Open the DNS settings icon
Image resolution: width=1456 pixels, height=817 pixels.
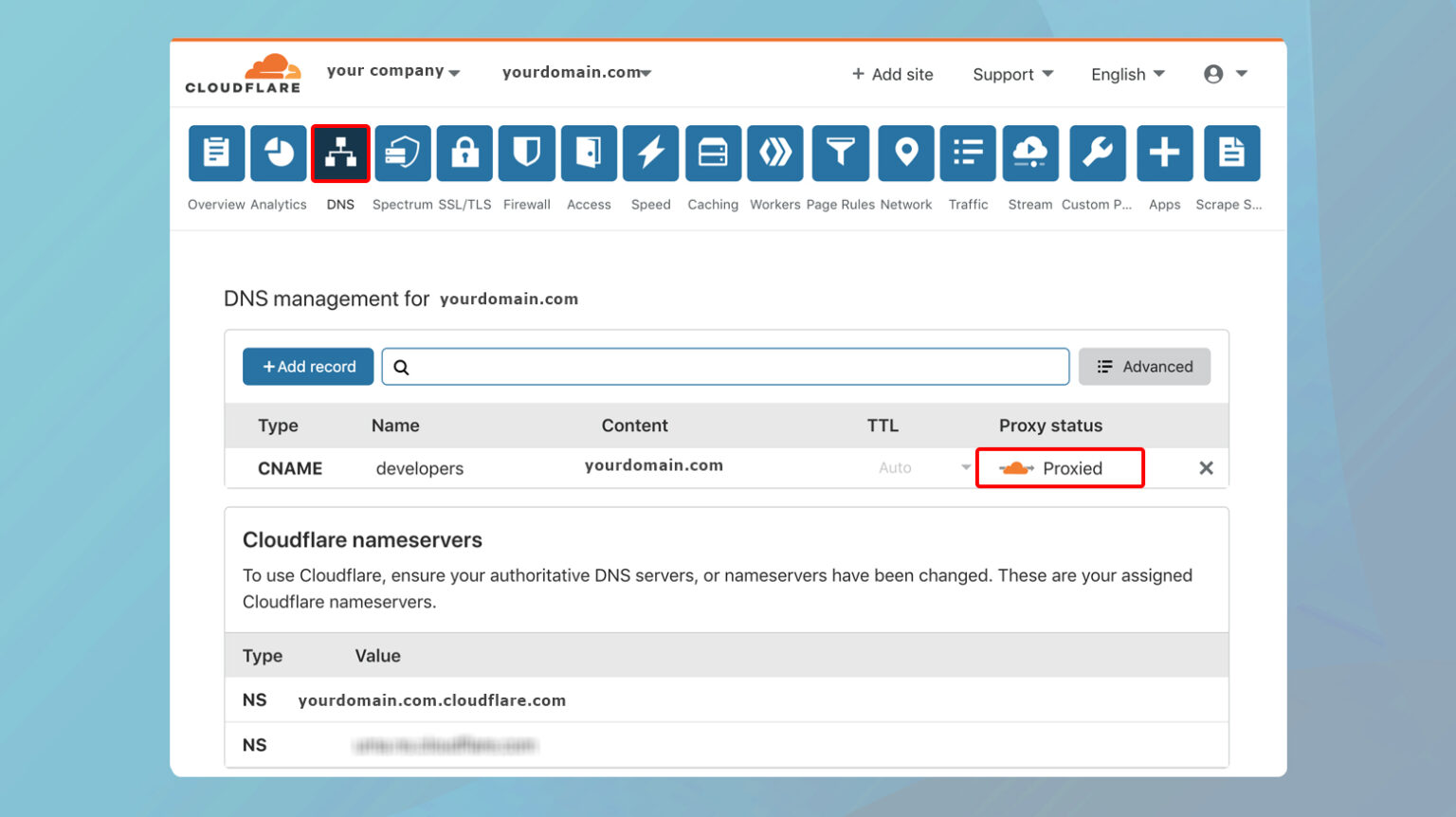(340, 153)
